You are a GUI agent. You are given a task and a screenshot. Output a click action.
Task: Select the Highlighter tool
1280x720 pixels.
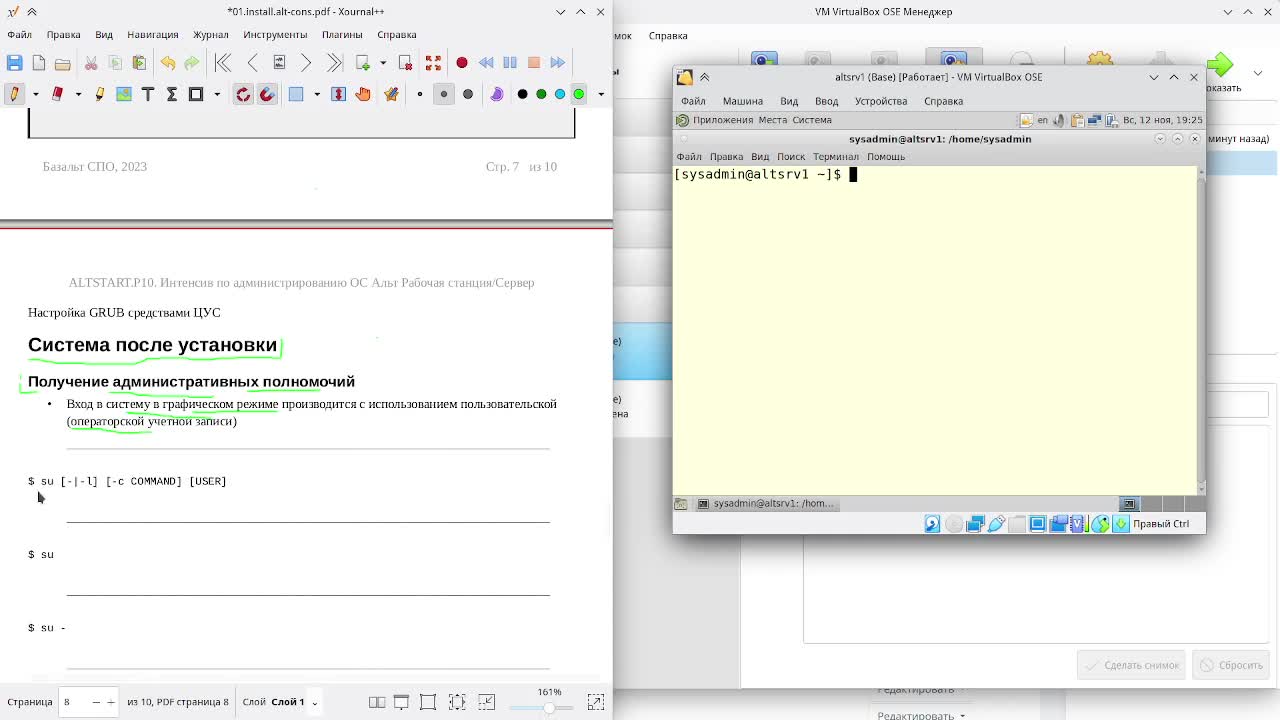[99, 94]
